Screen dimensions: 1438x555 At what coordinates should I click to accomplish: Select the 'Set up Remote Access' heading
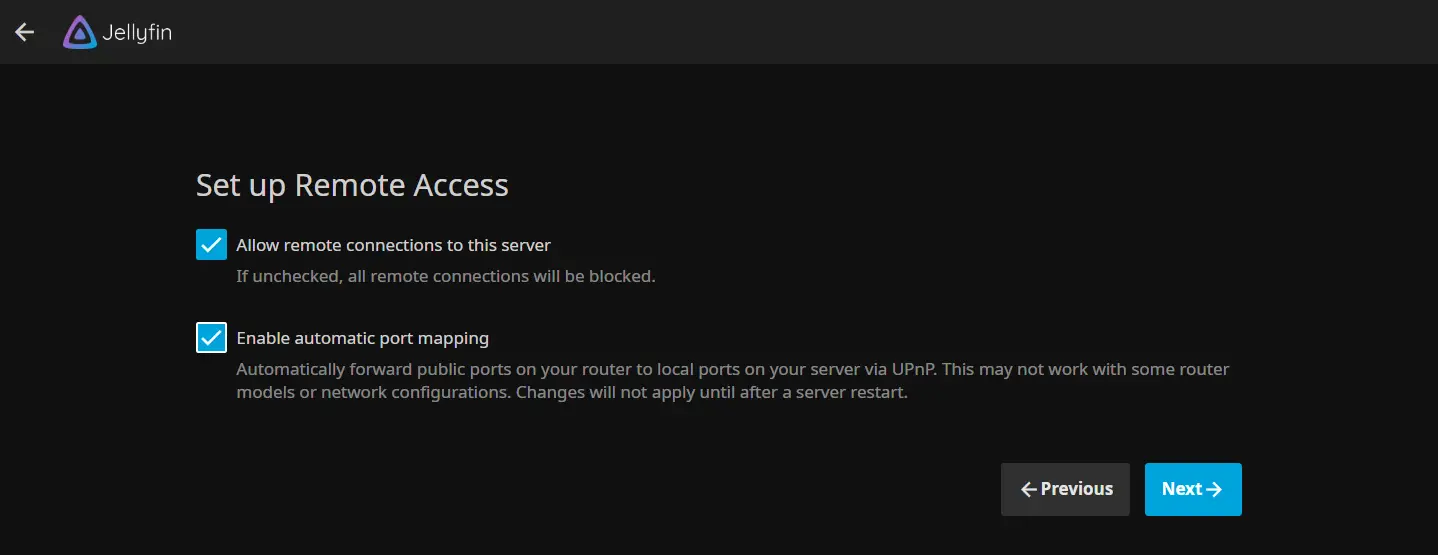[352, 185]
